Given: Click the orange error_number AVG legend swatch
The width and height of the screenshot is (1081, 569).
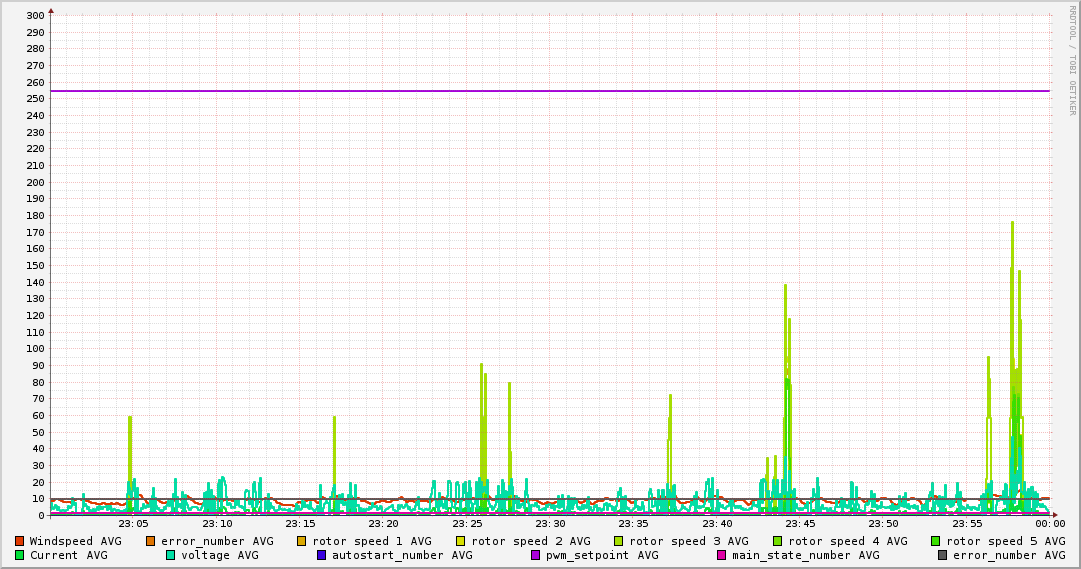Looking at the screenshot, I should [151, 541].
